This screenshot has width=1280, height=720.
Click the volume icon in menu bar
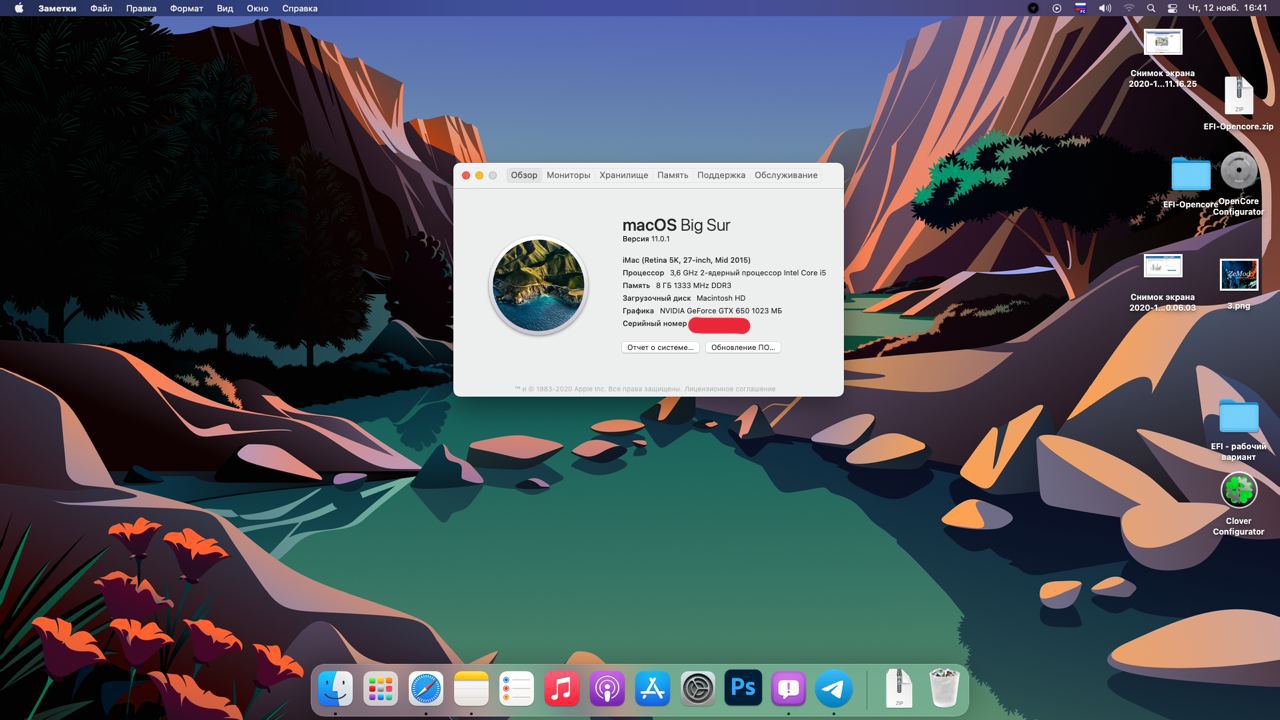coord(1105,8)
